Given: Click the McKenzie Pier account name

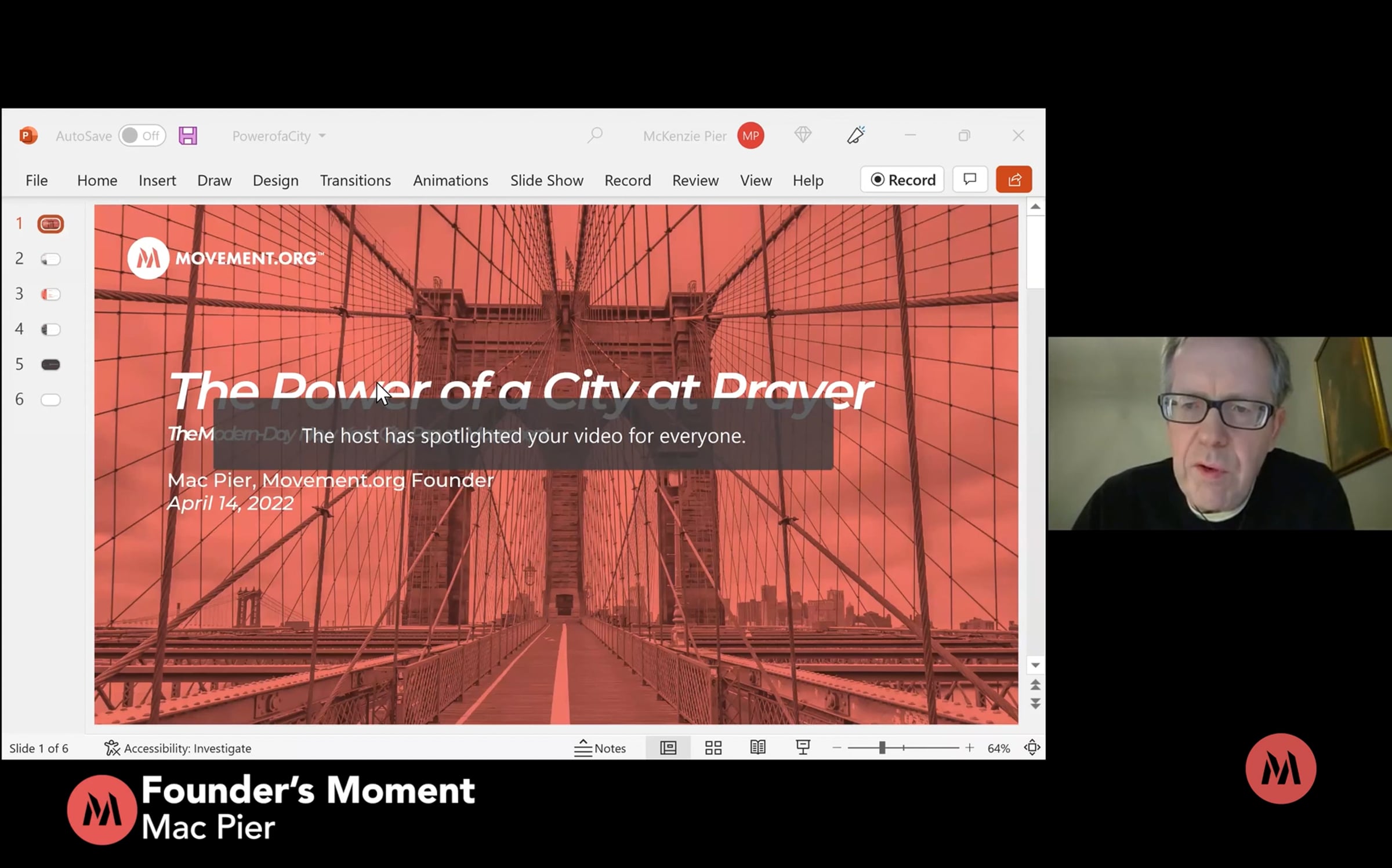Looking at the screenshot, I should (x=684, y=136).
